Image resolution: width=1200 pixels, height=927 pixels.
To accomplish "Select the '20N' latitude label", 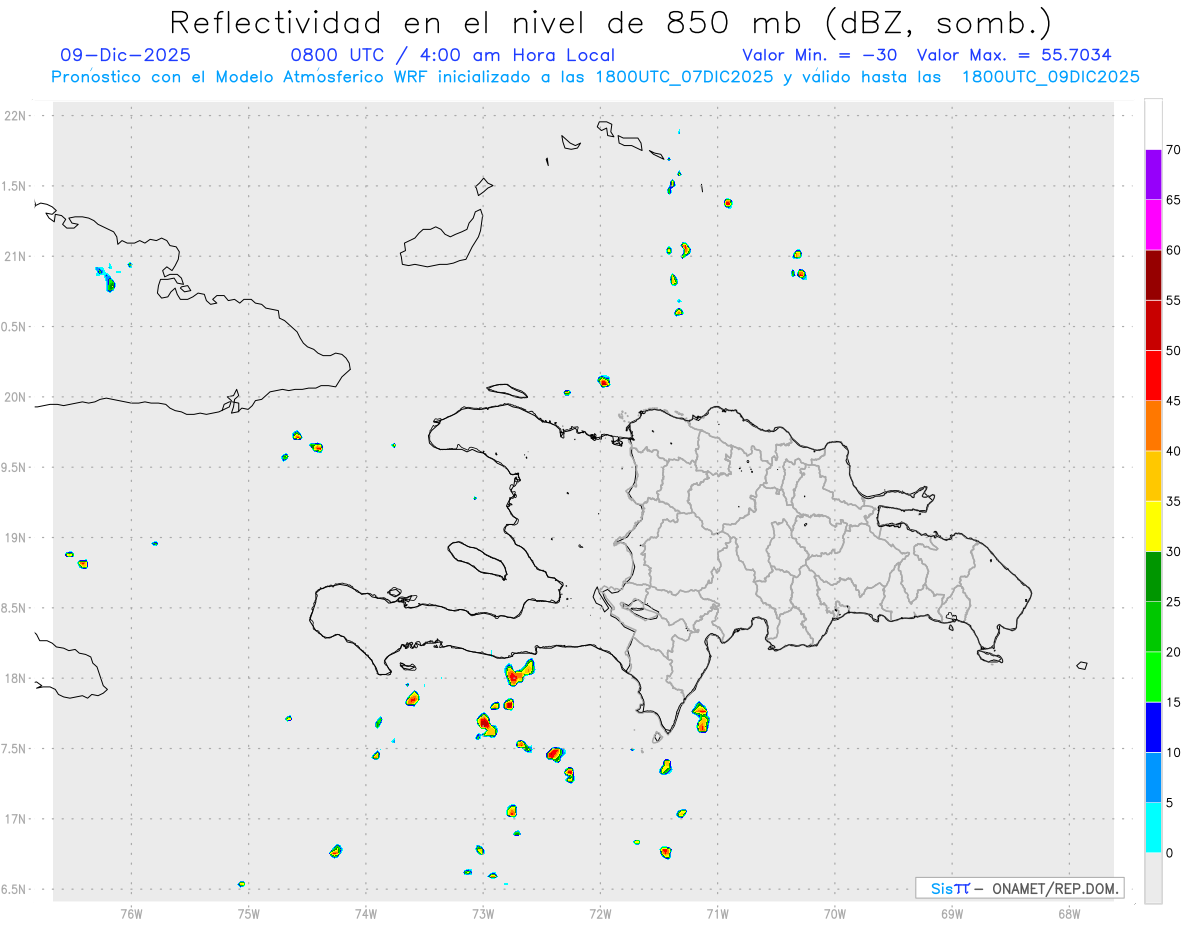I will [x=17, y=397].
